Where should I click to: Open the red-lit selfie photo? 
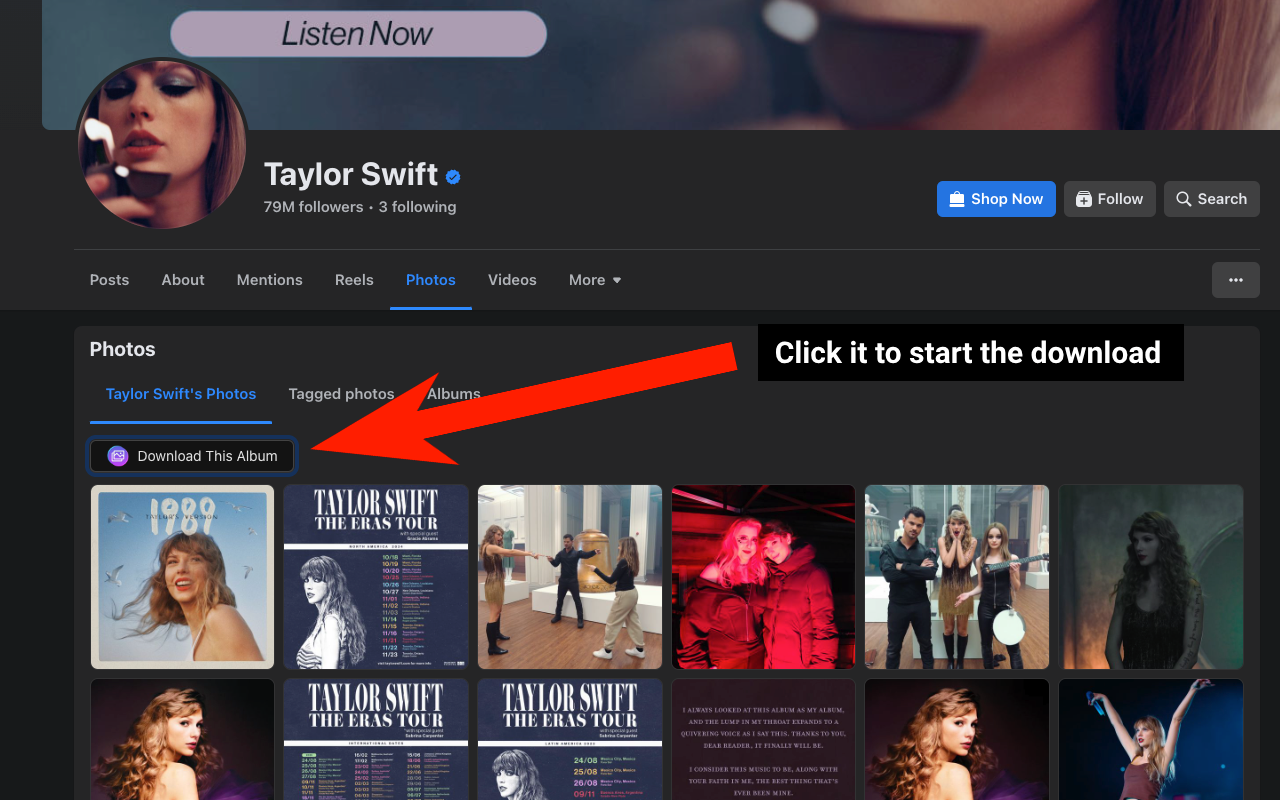click(x=763, y=577)
